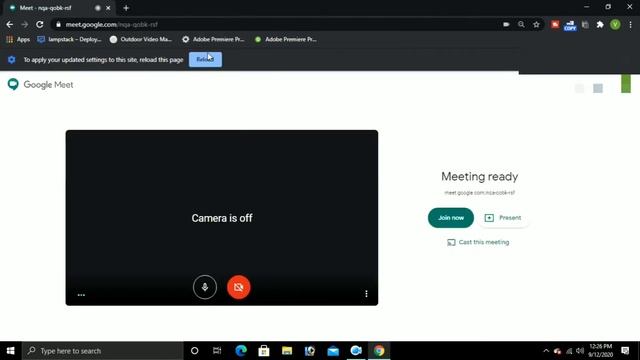The width and height of the screenshot is (640, 360).
Task: Open the Windows Start menu
Action: pos(11,351)
